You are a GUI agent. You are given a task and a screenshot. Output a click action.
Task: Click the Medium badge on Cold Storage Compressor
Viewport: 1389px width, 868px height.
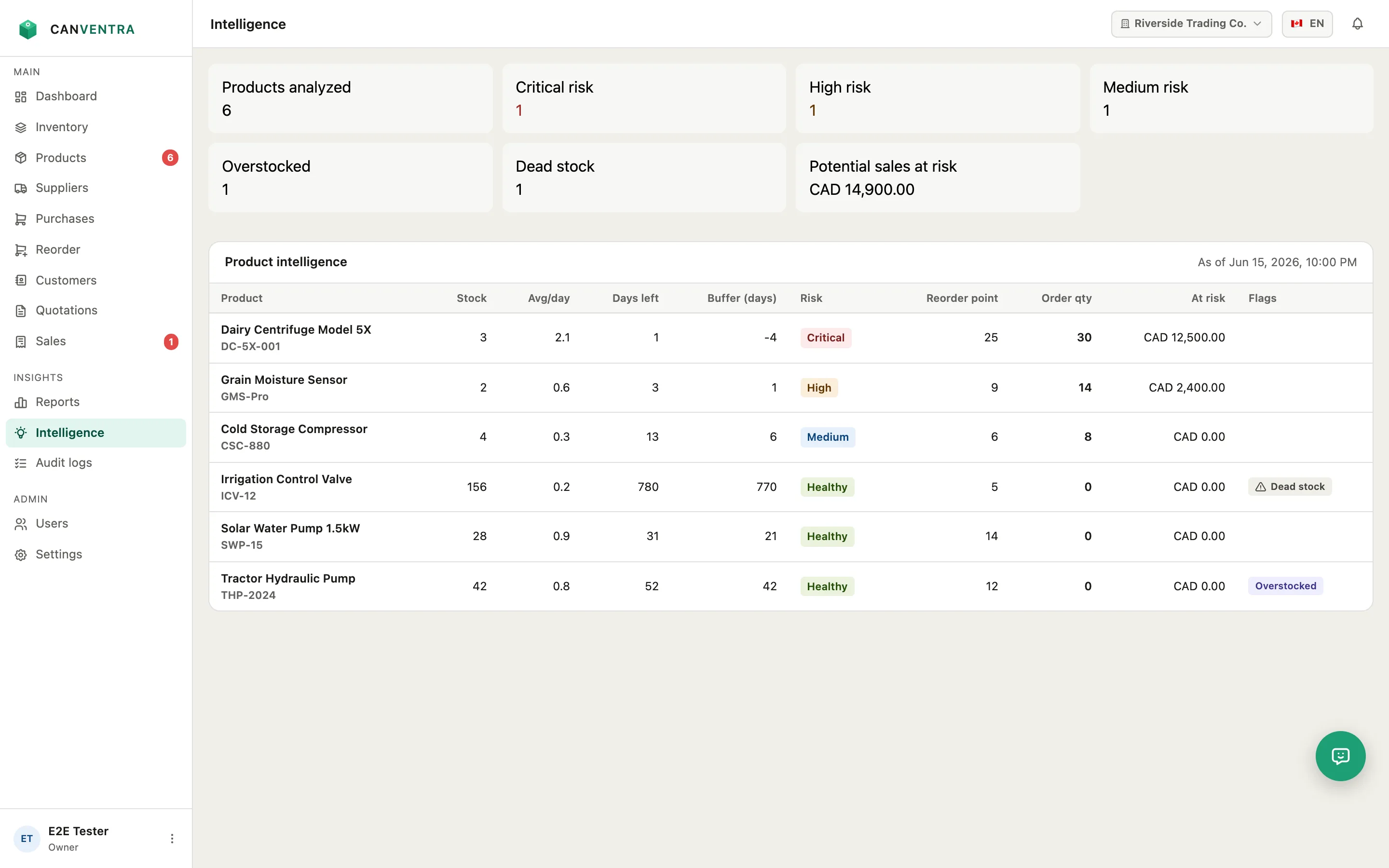coord(827,437)
